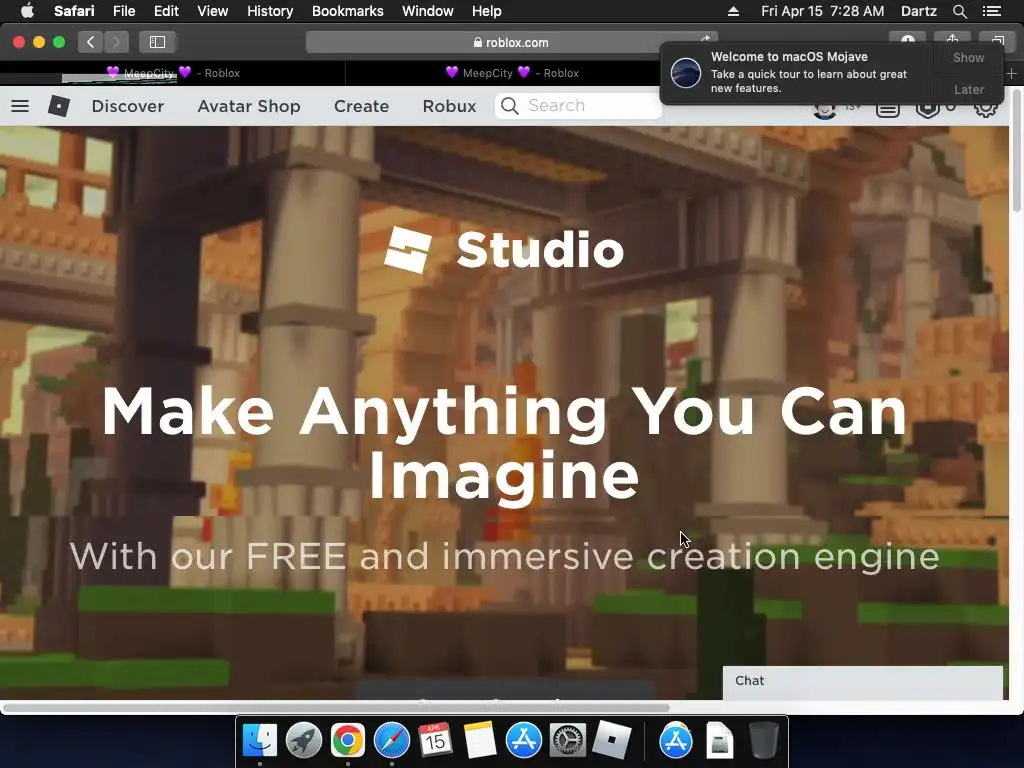1024x768 pixels.
Task: Open the Bookmarks menu
Action: 347,11
